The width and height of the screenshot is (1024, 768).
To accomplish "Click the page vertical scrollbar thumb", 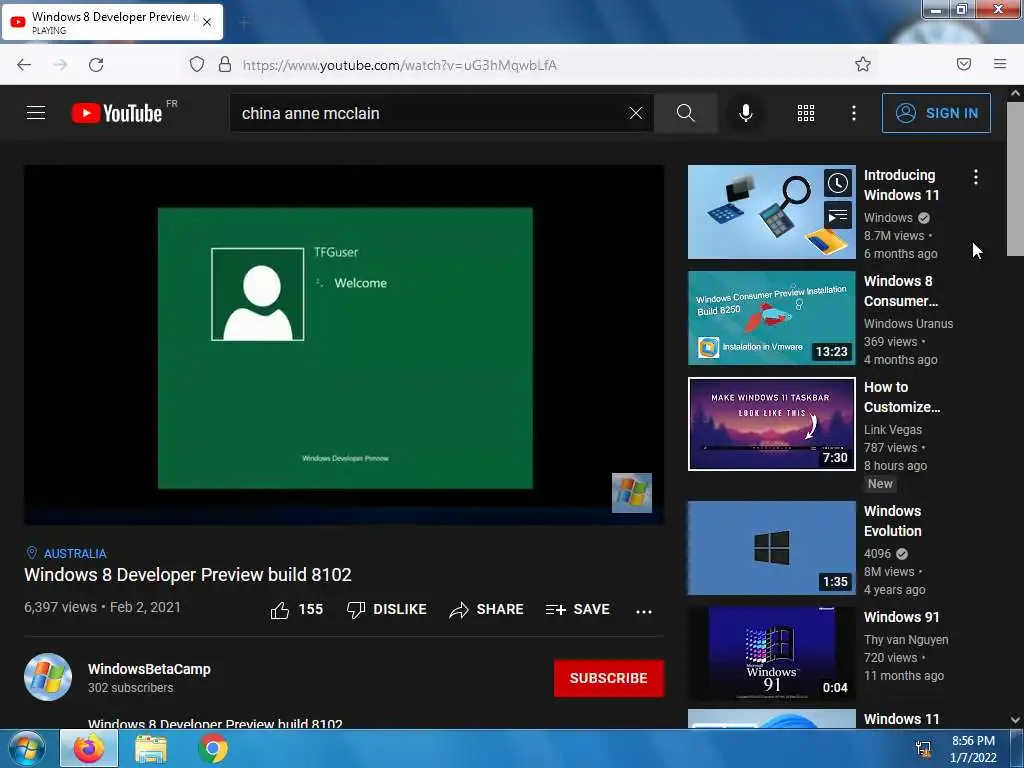I will coord(1015,179).
